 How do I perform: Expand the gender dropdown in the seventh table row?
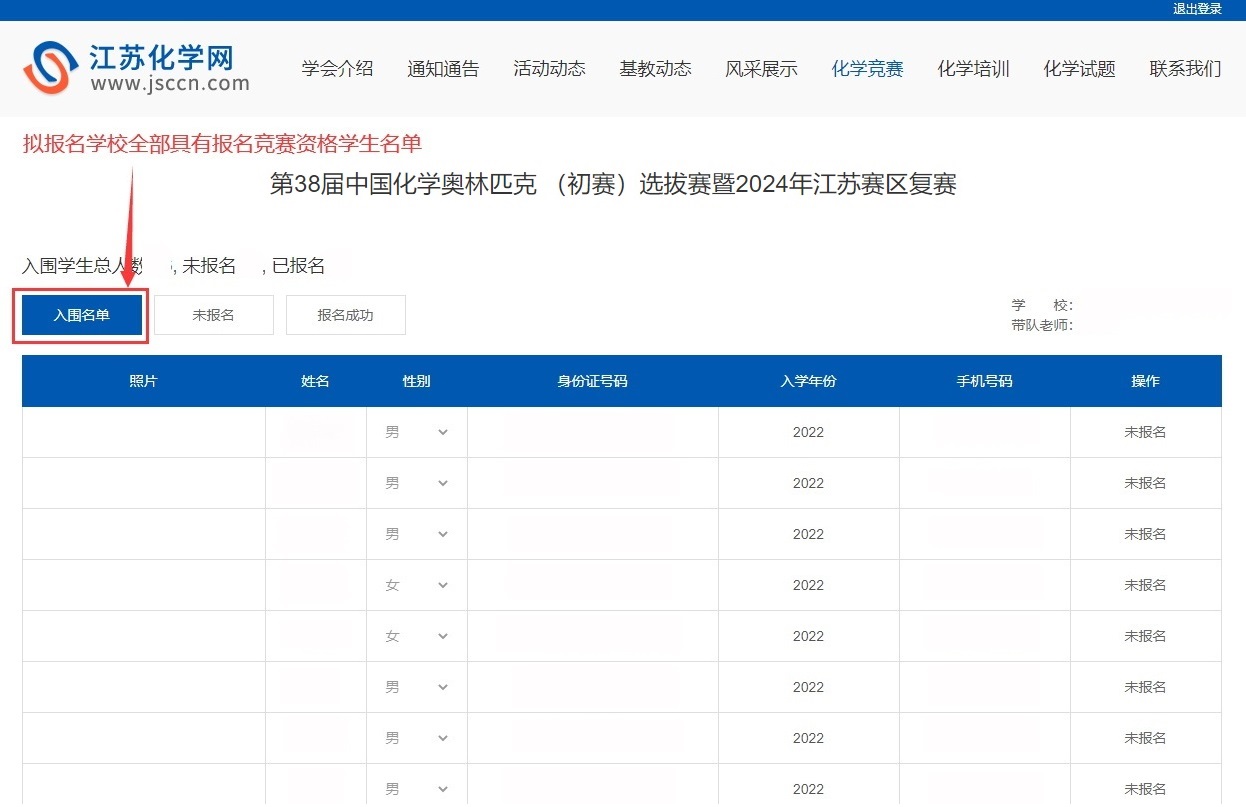coord(417,738)
